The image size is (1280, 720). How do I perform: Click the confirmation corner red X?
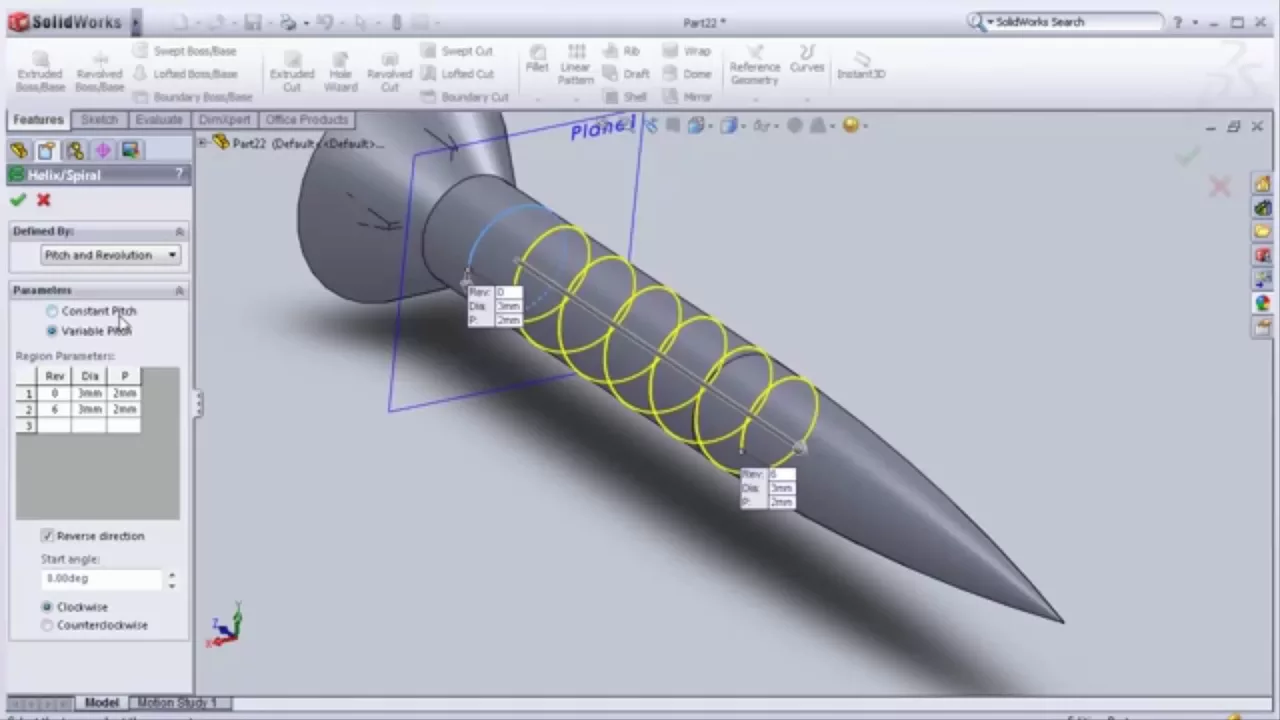coord(1219,186)
